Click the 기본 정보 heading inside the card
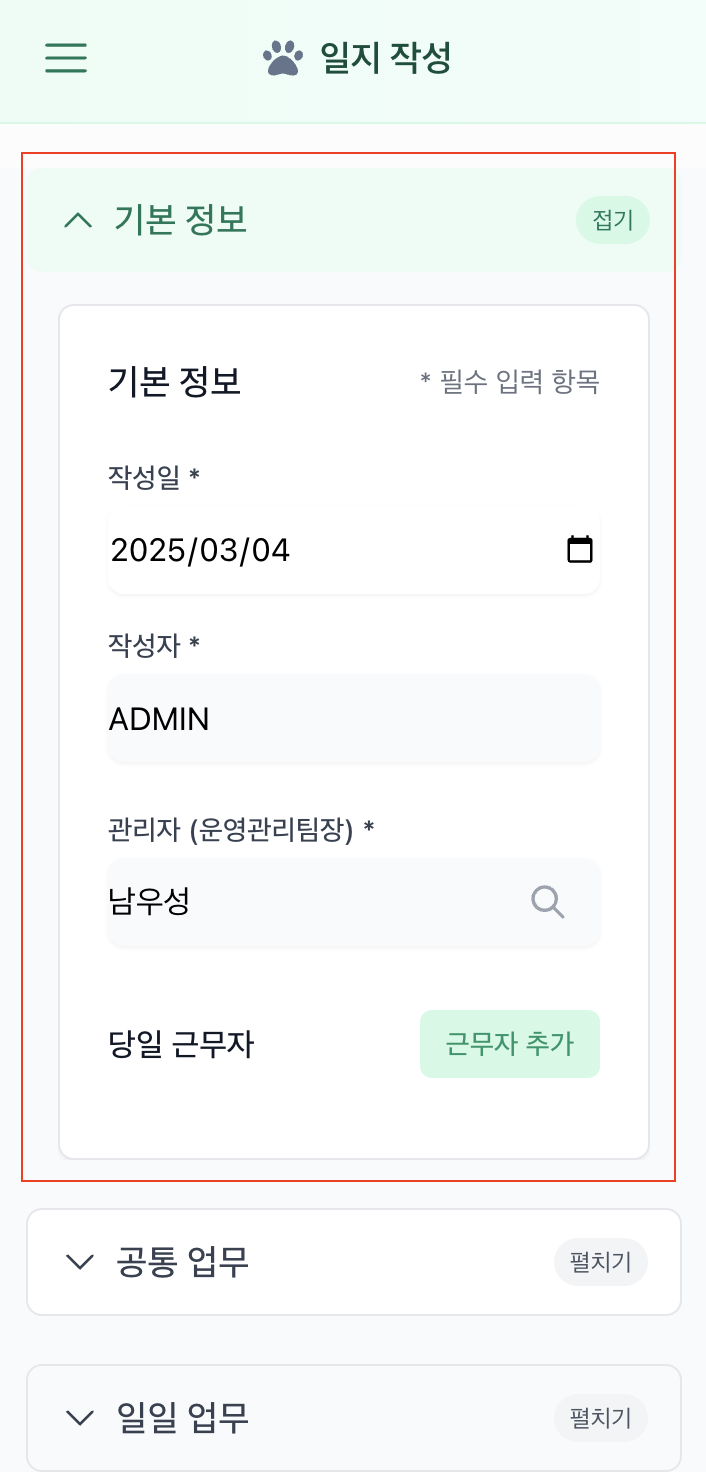 pyautogui.click(x=173, y=382)
